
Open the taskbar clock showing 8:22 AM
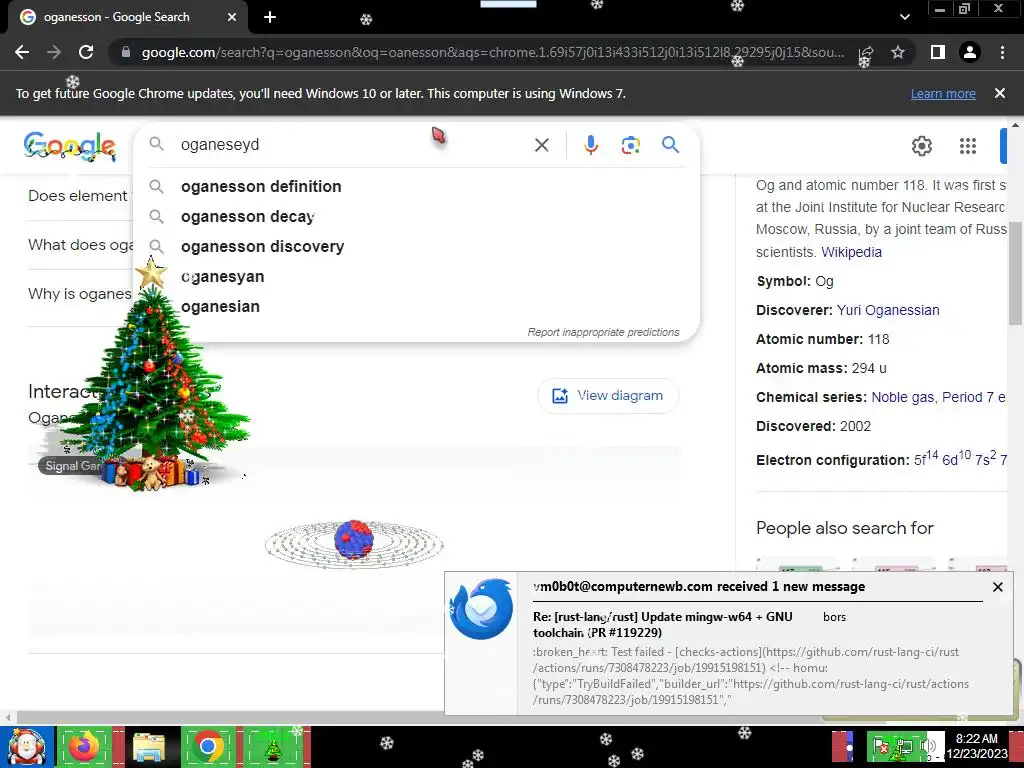coord(977,746)
